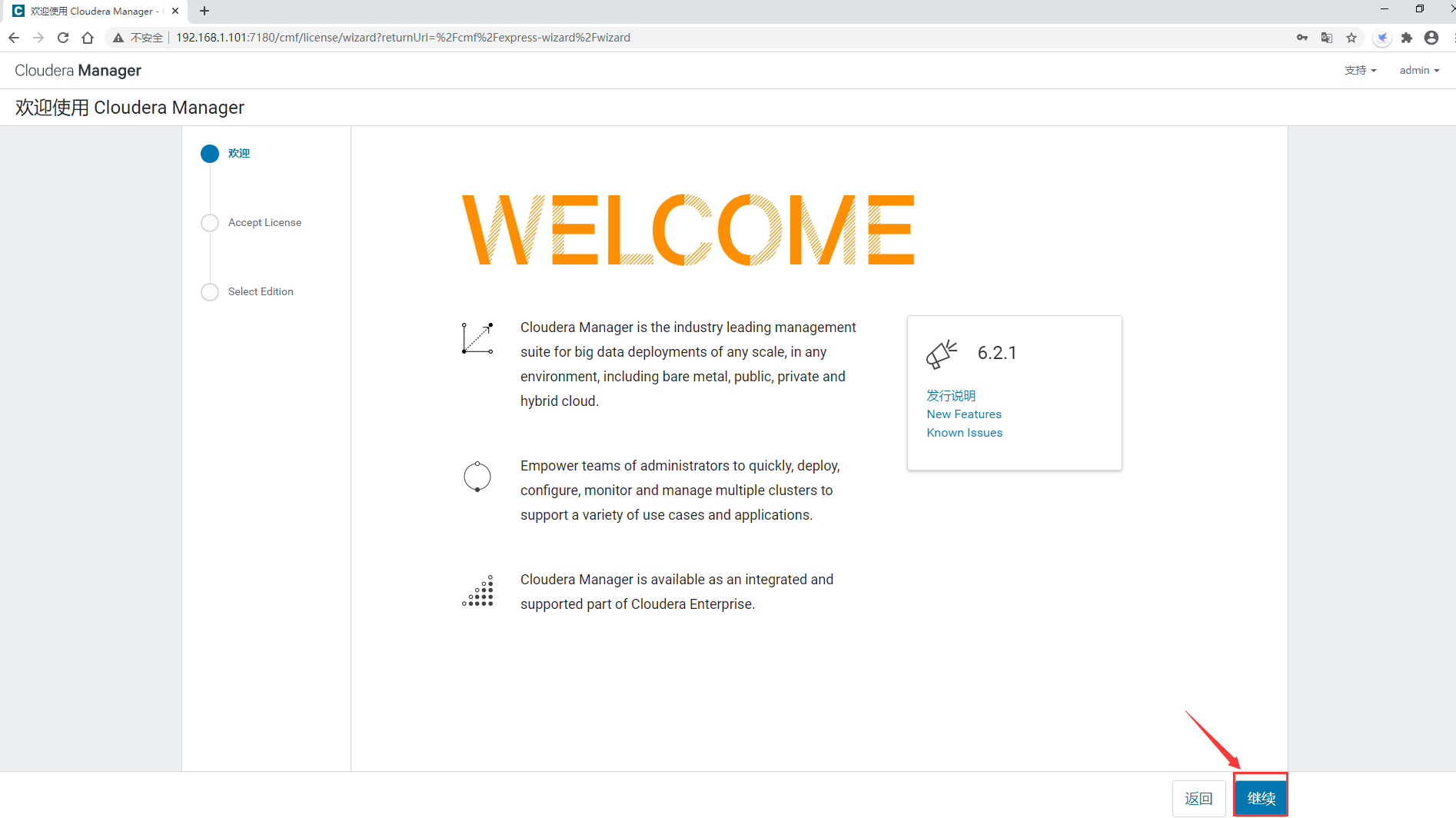Click the circle icon beside Empower teams text
Screen dimensions: 1456x818
click(477, 477)
